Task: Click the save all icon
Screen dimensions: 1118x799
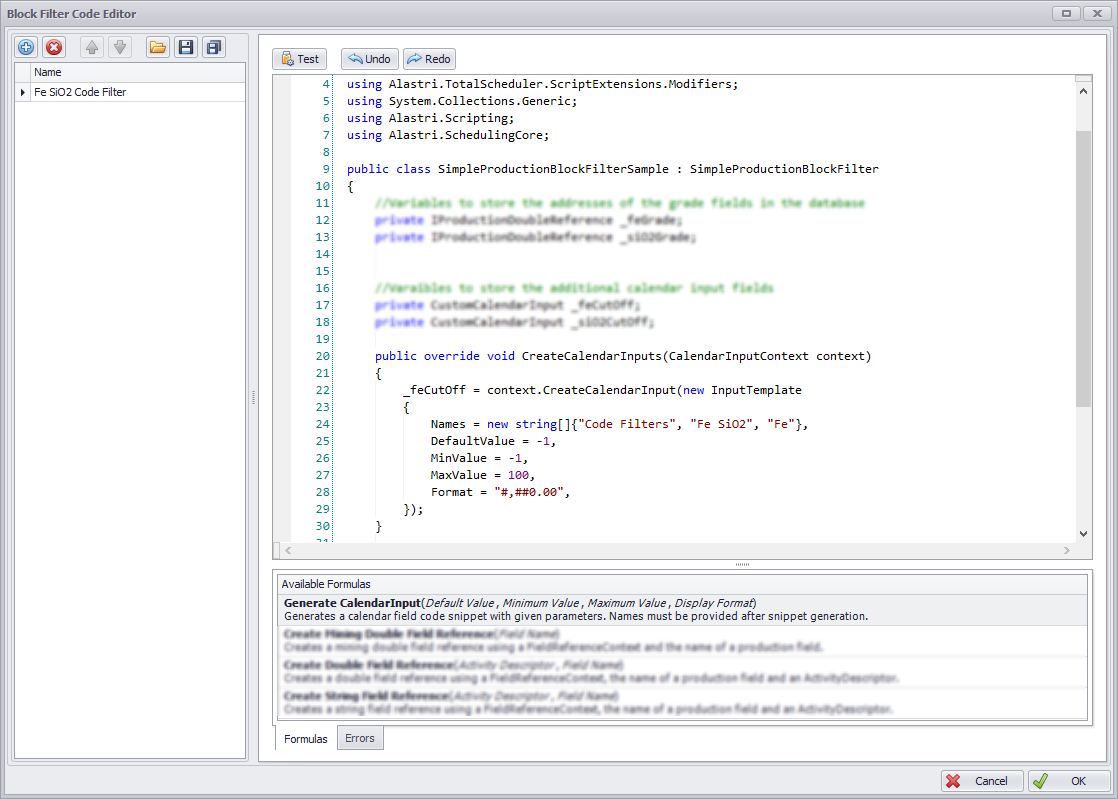Action: 213,47
